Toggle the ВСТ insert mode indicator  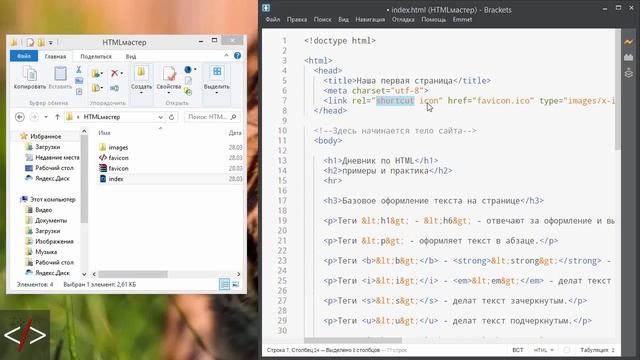(x=518, y=350)
